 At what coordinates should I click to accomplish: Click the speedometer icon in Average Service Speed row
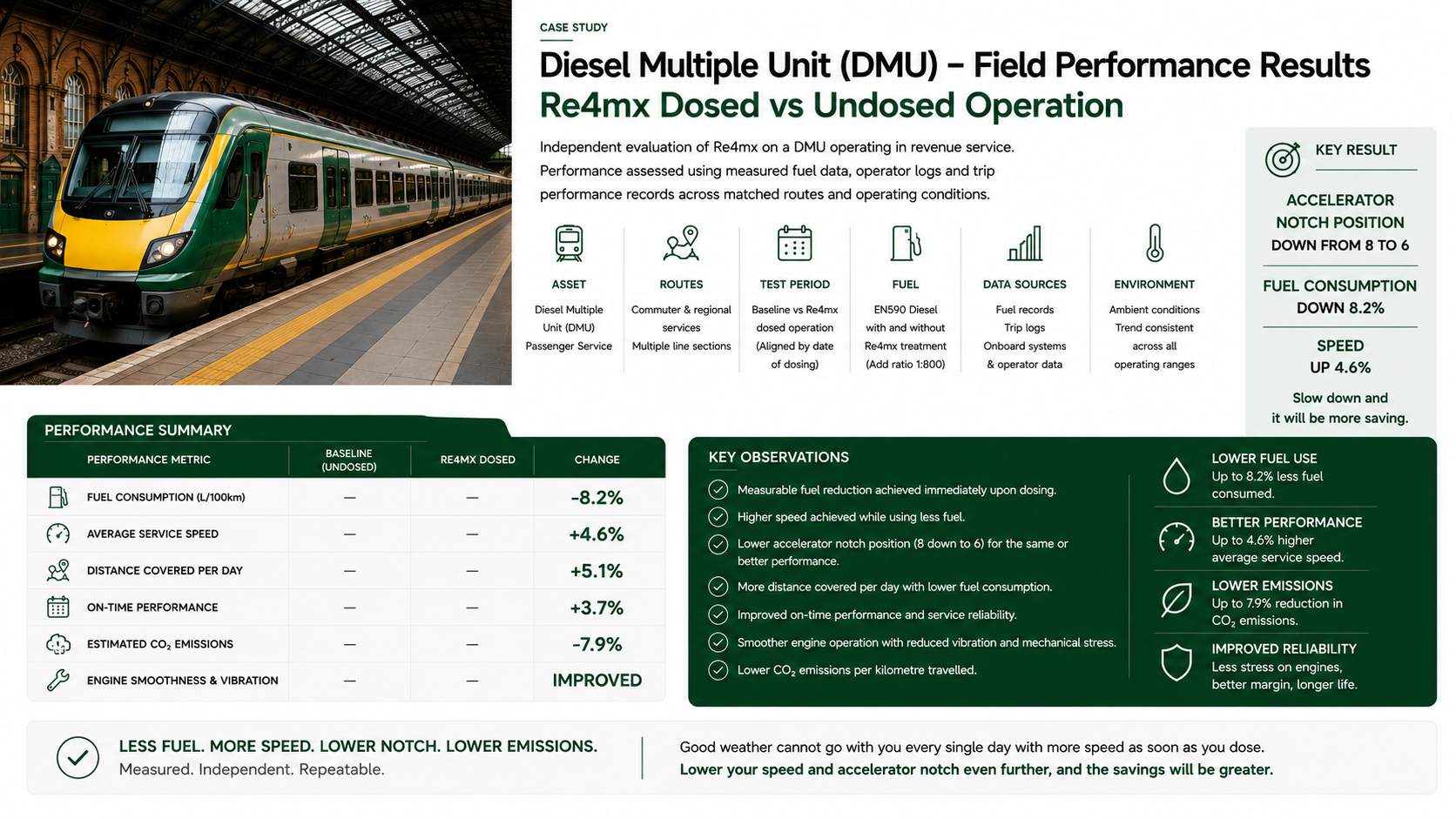(58, 534)
